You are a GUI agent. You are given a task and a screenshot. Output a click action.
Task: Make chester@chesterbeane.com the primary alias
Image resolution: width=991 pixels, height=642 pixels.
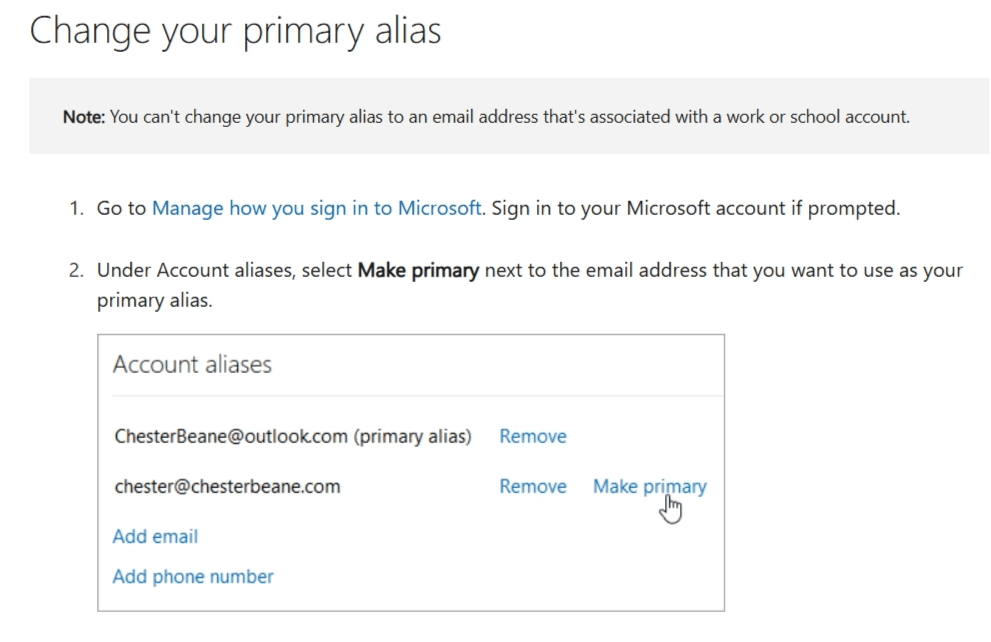click(x=649, y=486)
